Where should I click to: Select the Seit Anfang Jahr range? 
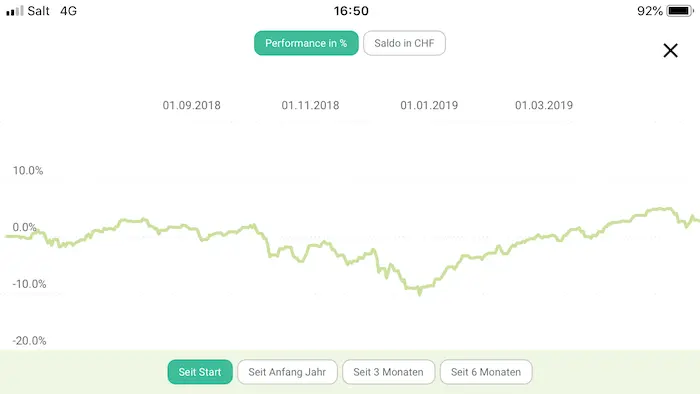[287, 372]
